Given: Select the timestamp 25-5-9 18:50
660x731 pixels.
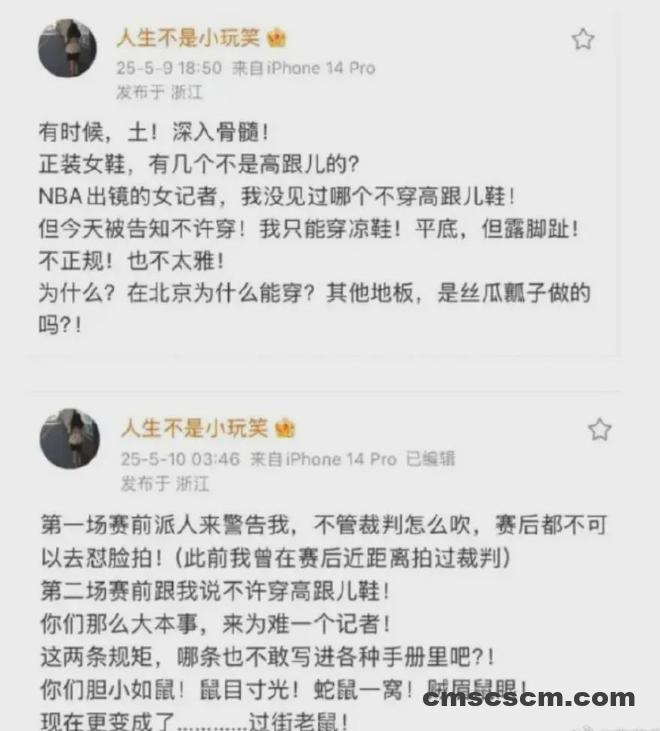Looking at the screenshot, I should click(169, 68).
